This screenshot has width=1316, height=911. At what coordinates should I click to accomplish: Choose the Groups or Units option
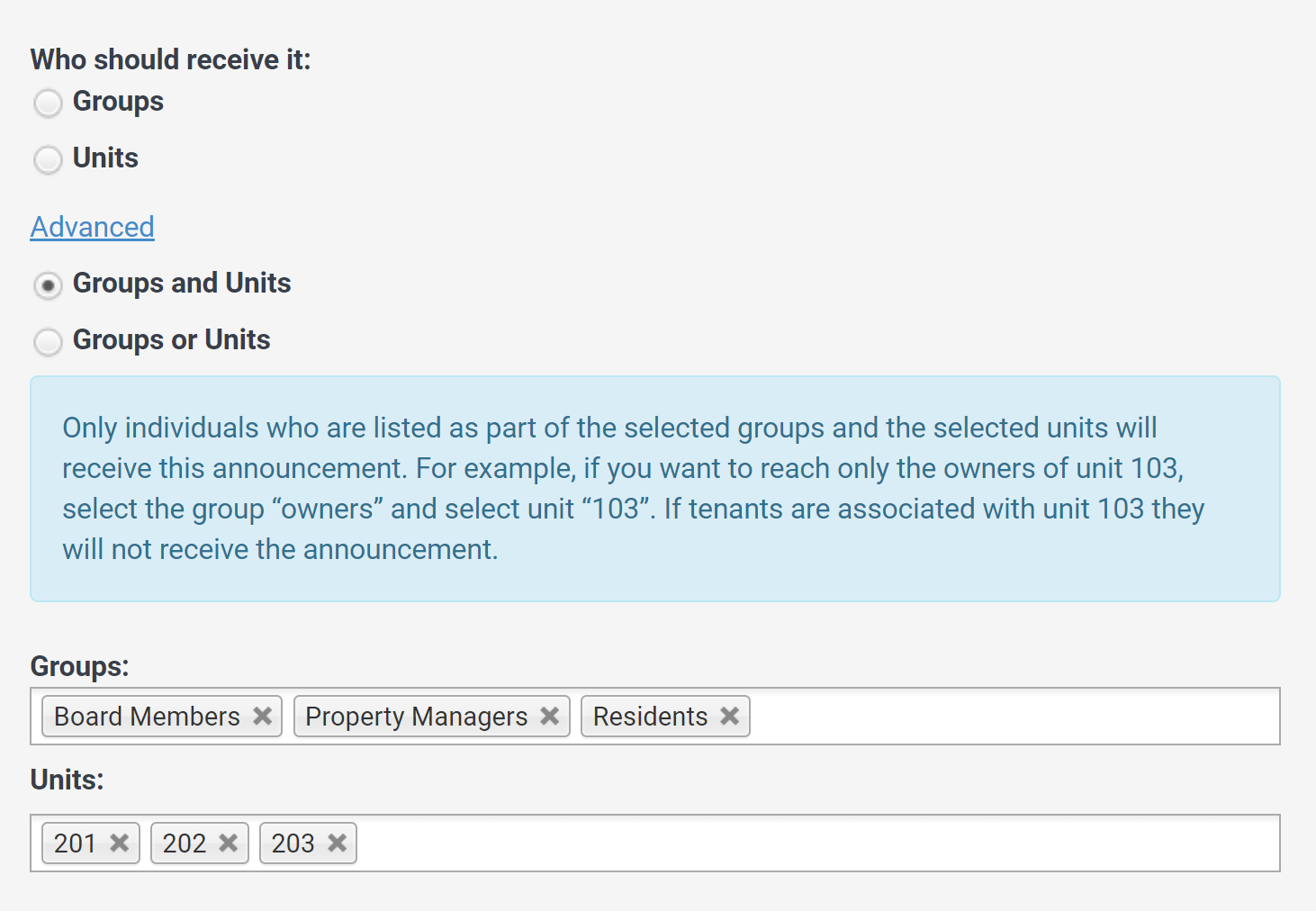point(48,342)
